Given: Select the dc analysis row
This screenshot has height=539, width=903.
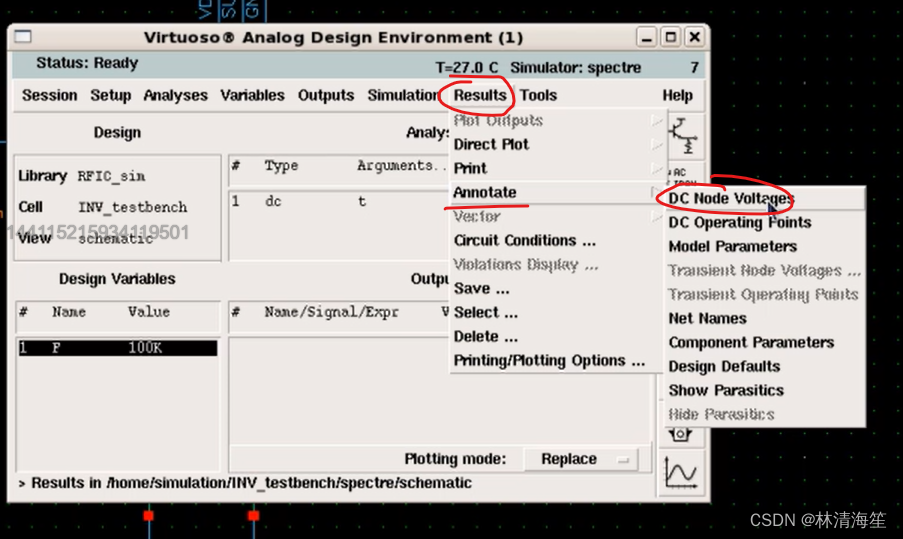Looking at the screenshot, I should point(339,202).
